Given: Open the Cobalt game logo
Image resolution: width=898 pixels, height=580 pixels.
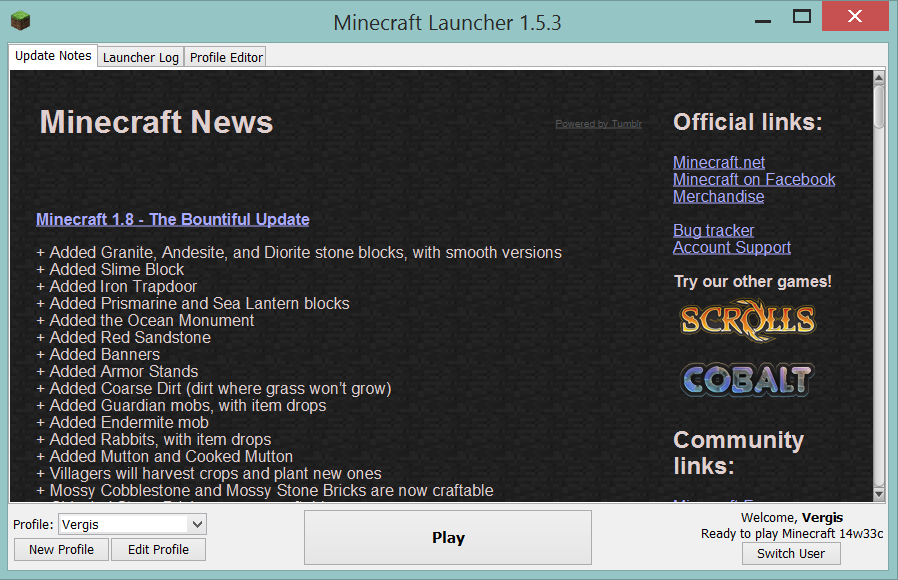Looking at the screenshot, I should pos(747,380).
